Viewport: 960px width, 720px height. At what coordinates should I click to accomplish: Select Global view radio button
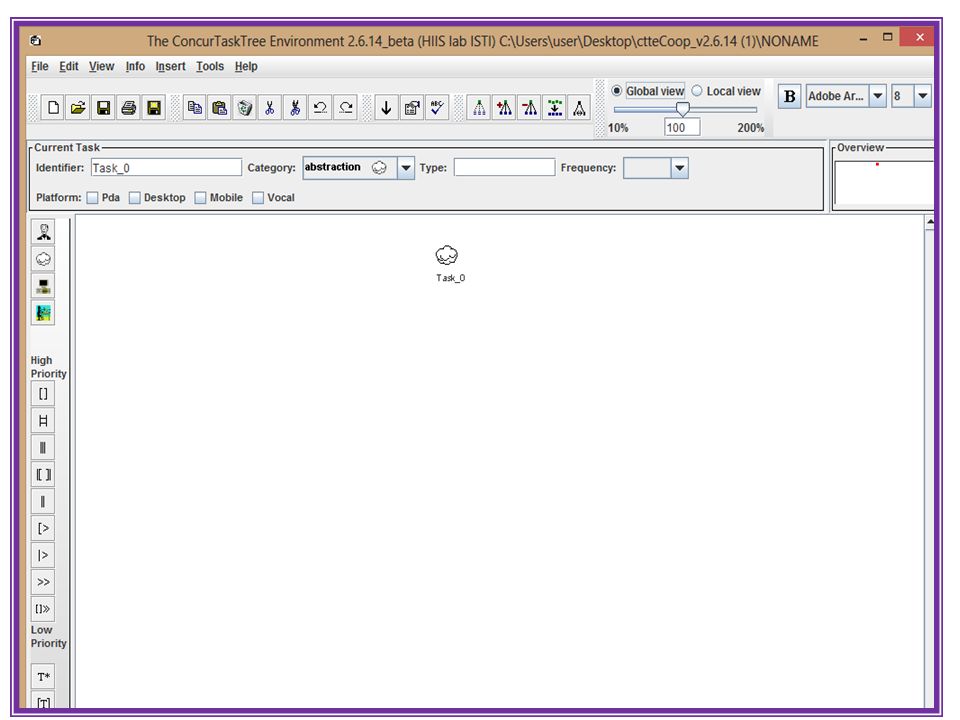(x=617, y=91)
